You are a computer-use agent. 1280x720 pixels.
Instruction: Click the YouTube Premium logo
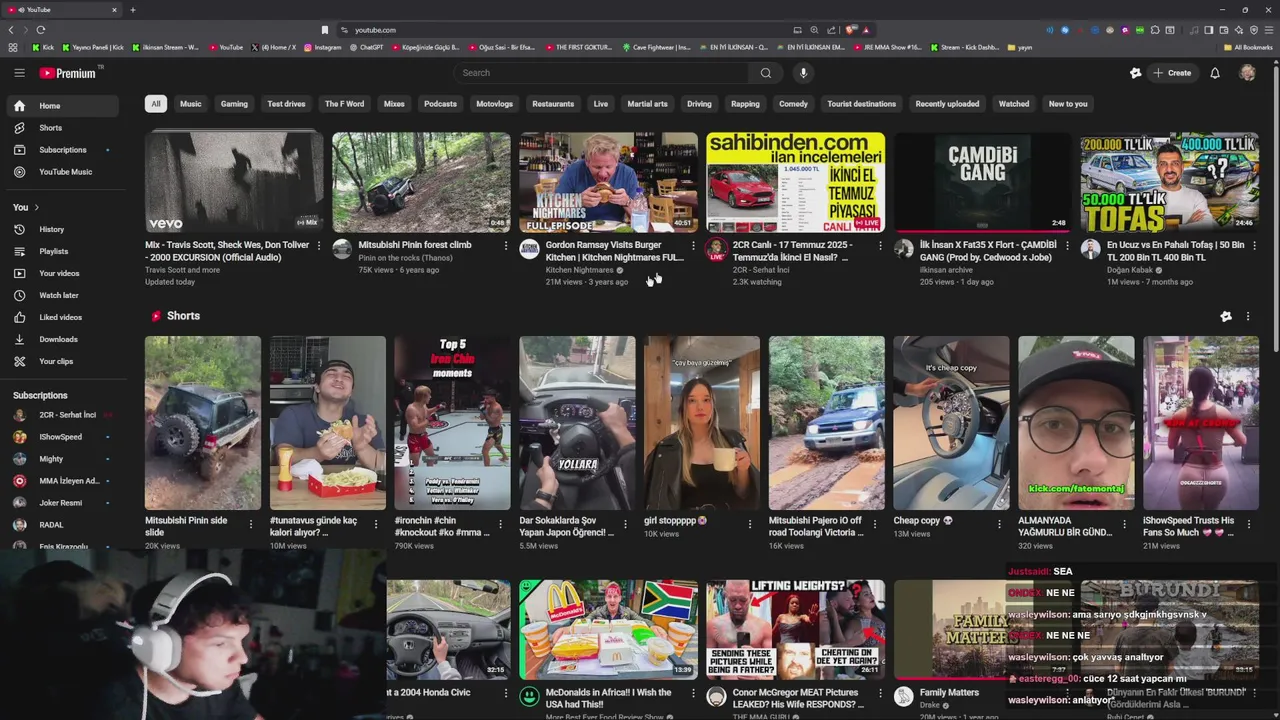68,73
